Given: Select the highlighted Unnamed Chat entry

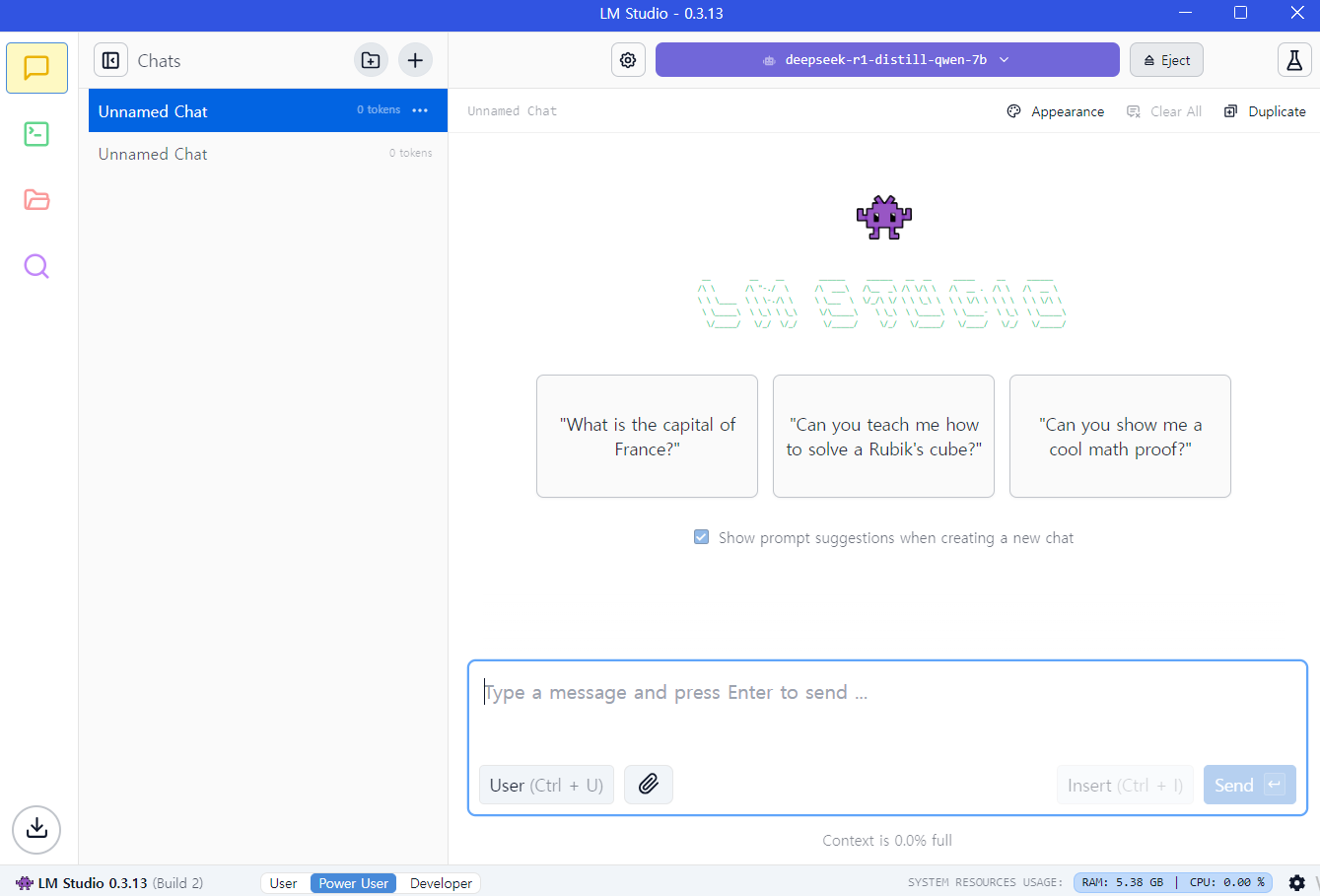Looking at the screenshot, I should (268, 110).
